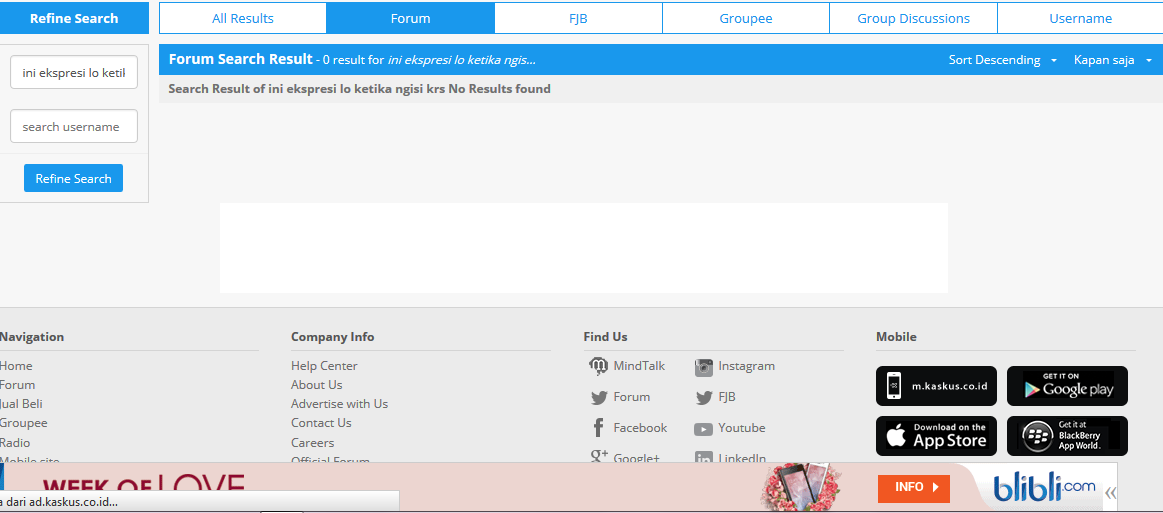Screen dimensions: 1163x513
Task: Open Youtube text link
Action: 742,428
